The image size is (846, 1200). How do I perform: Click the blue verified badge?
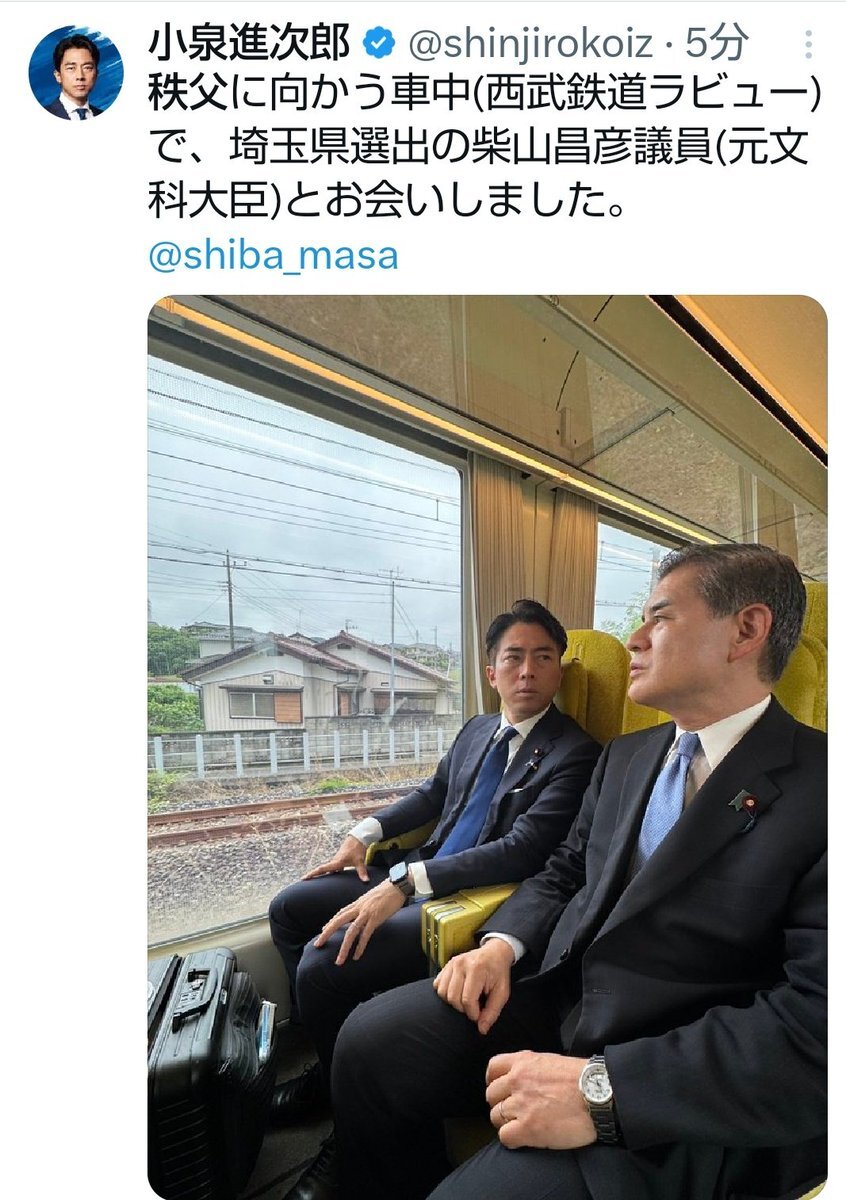[x=377, y=44]
